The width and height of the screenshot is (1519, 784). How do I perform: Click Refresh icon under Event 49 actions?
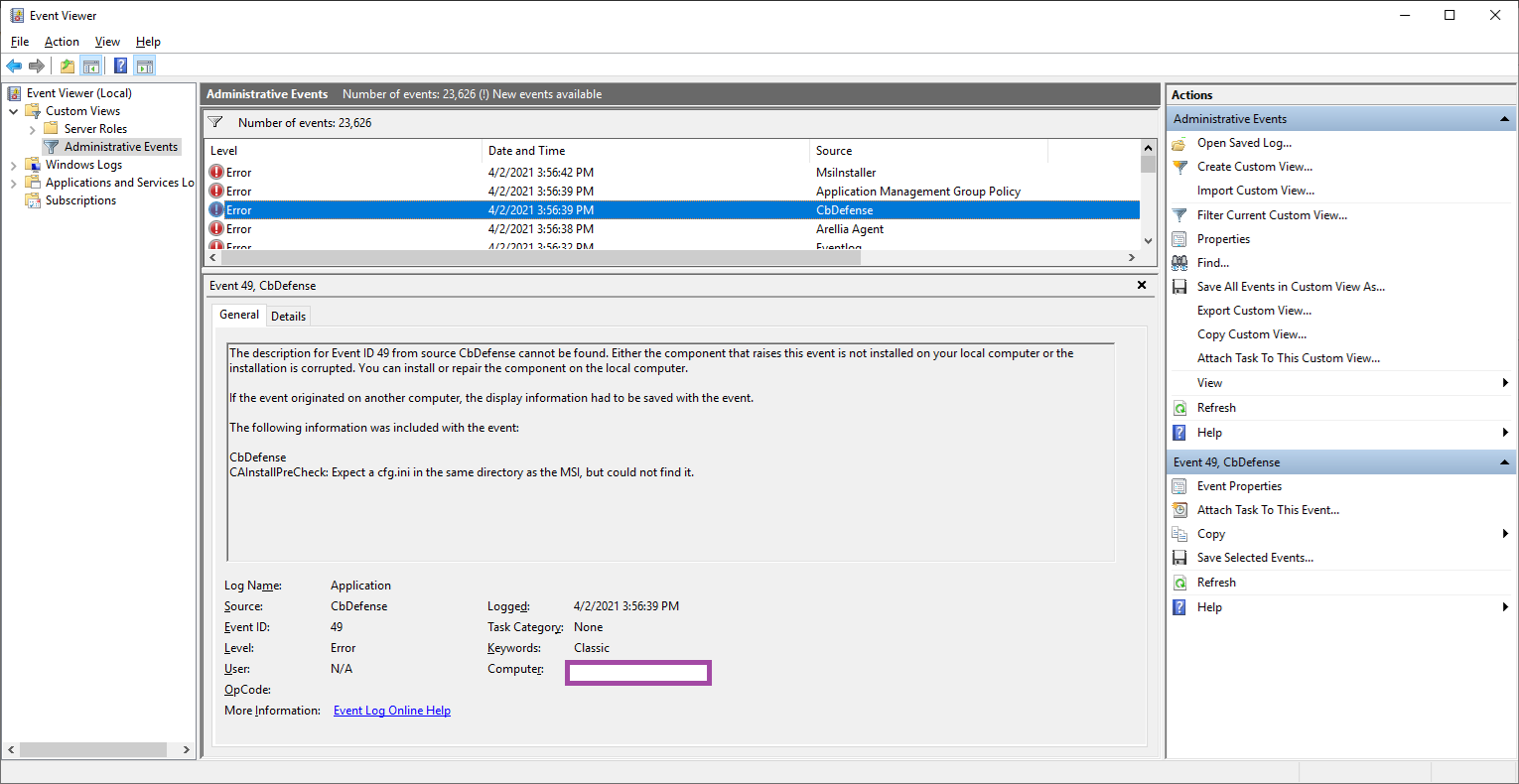[1179, 583]
